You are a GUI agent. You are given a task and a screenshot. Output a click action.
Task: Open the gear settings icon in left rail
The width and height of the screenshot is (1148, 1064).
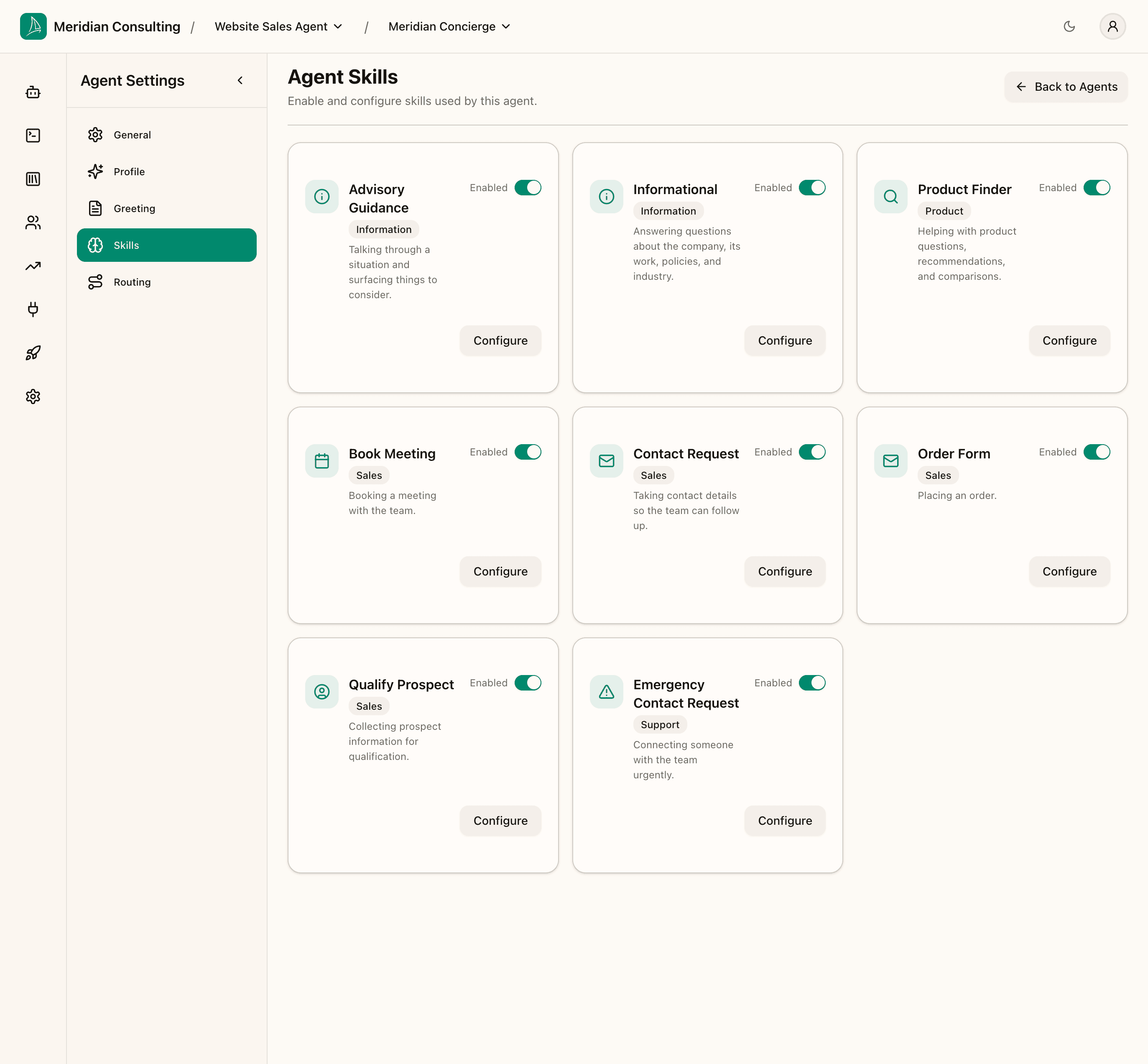(33, 396)
